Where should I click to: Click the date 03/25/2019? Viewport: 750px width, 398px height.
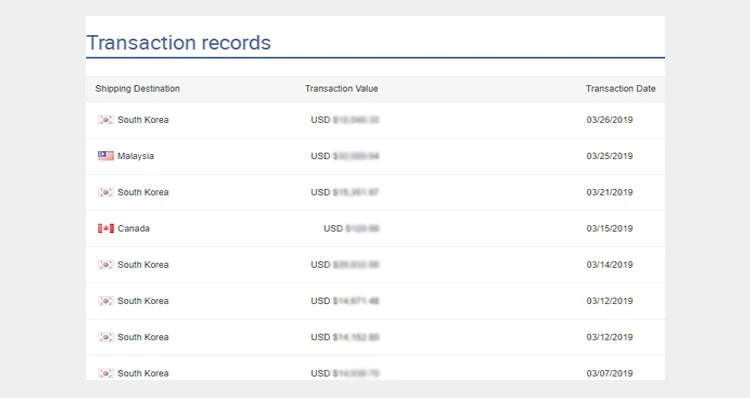click(x=609, y=156)
